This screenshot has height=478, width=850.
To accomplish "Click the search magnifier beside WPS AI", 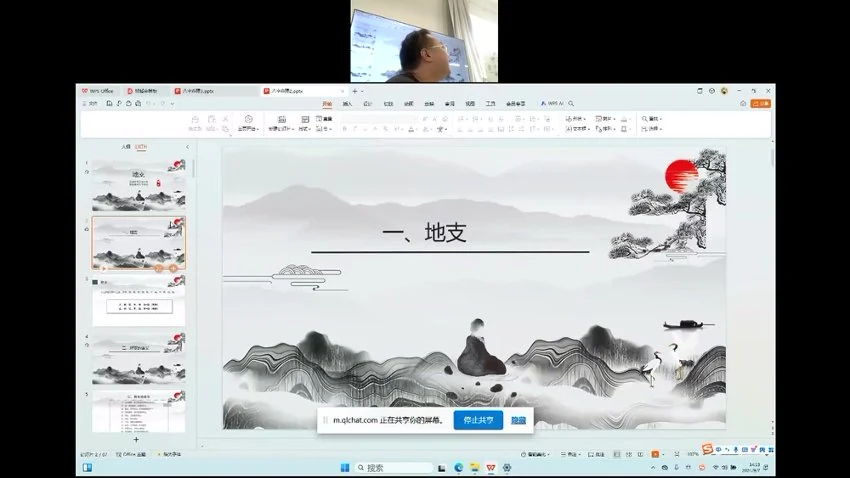I will [x=571, y=104].
